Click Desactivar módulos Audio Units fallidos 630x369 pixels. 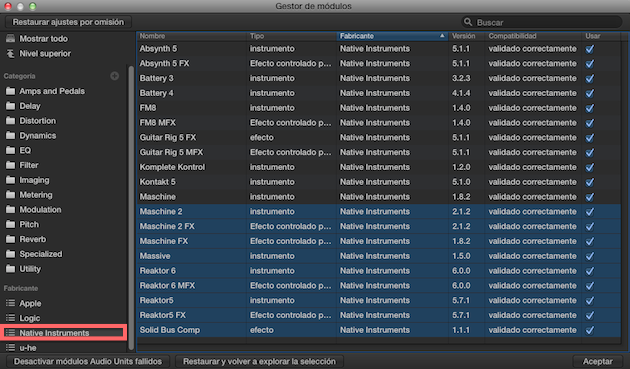pyautogui.click(x=88, y=361)
